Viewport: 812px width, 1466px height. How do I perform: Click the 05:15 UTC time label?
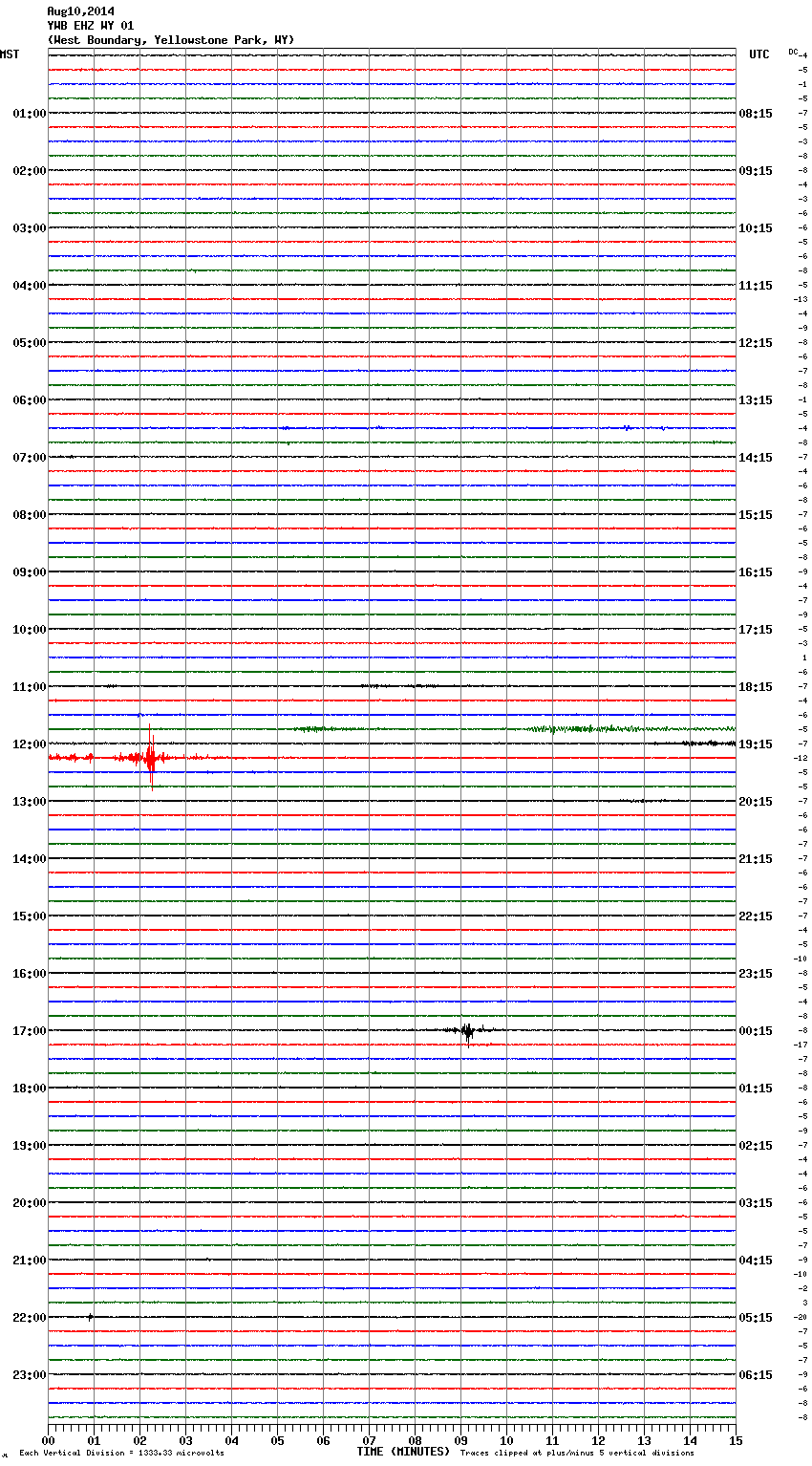[756, 1318]
